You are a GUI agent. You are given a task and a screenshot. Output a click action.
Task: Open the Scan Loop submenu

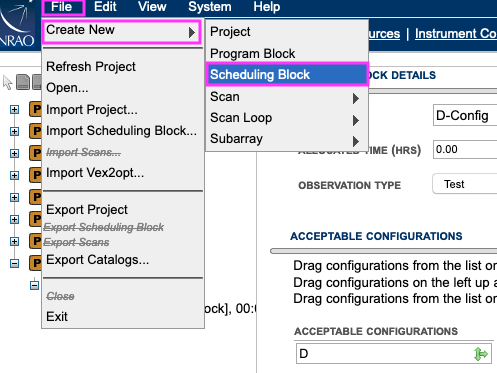pos(287,118)
